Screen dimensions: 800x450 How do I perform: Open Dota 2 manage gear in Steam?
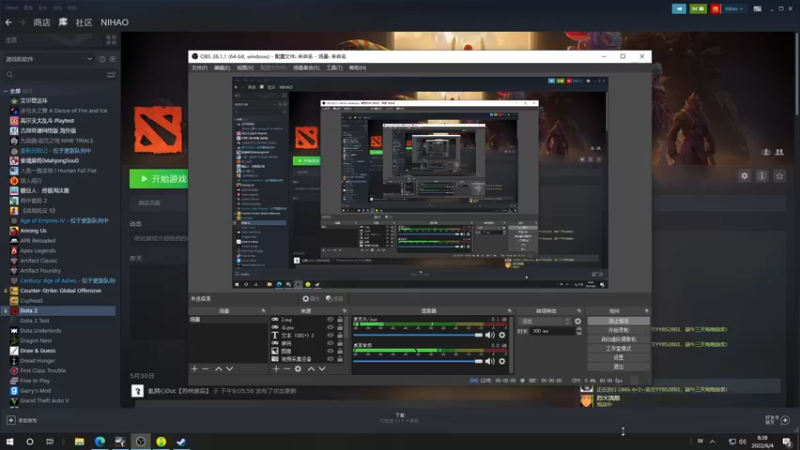pos(744,176)
